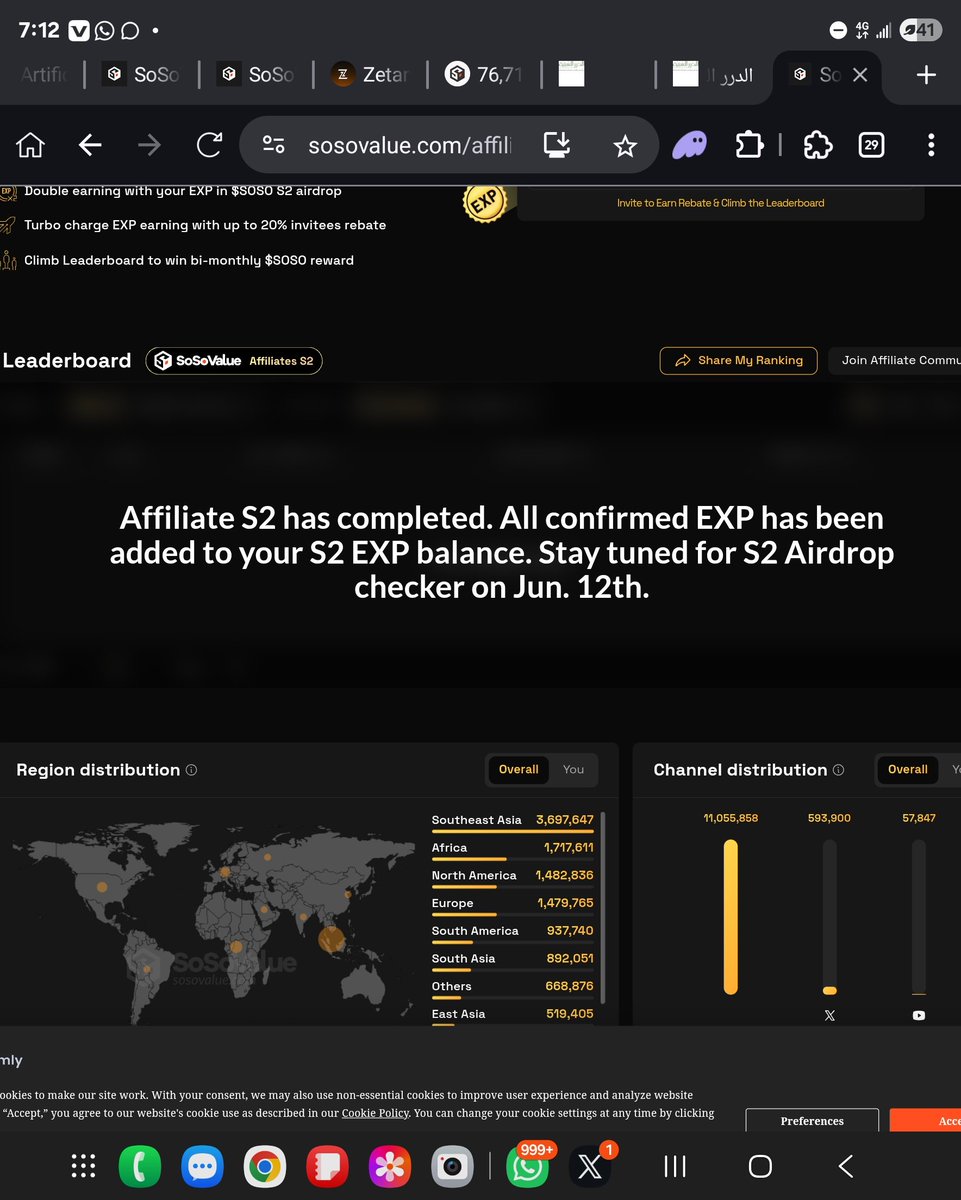Open the purple ghost wallet extension
The image size is (961, 1200).
pyautogui.click(x=688, y=146)
